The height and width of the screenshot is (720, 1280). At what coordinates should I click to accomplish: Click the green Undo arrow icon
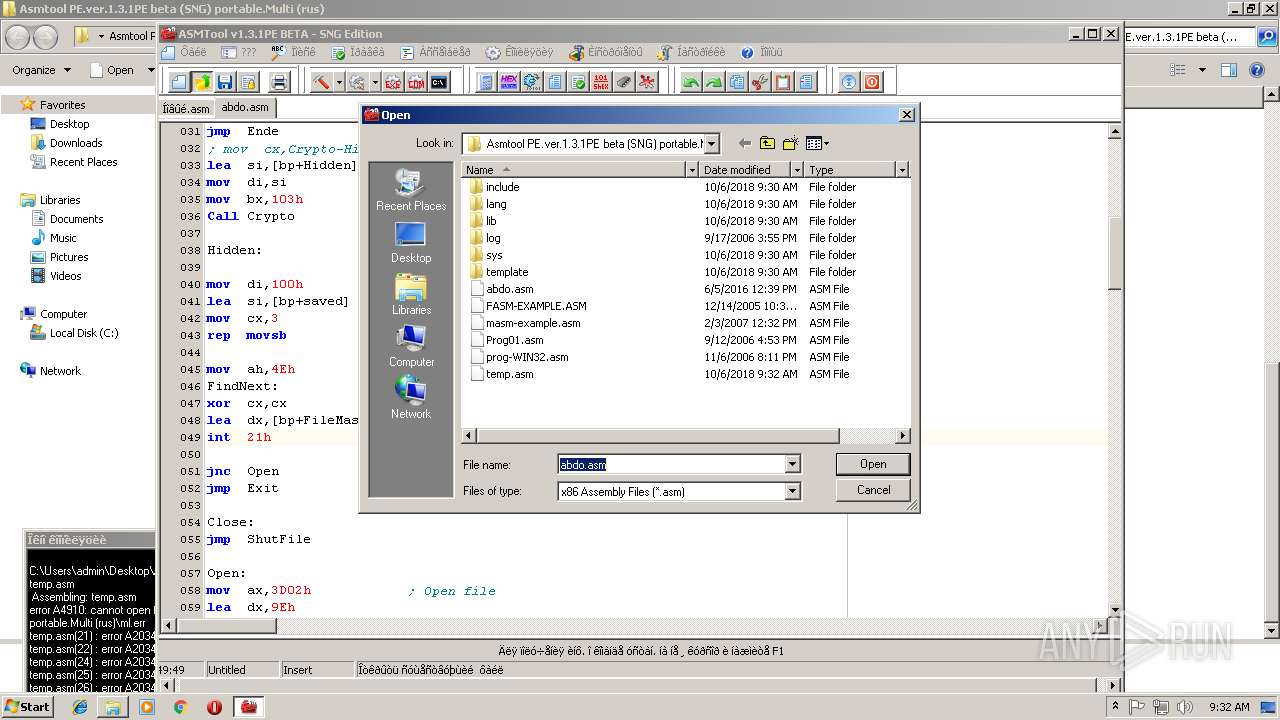point(690,82)
